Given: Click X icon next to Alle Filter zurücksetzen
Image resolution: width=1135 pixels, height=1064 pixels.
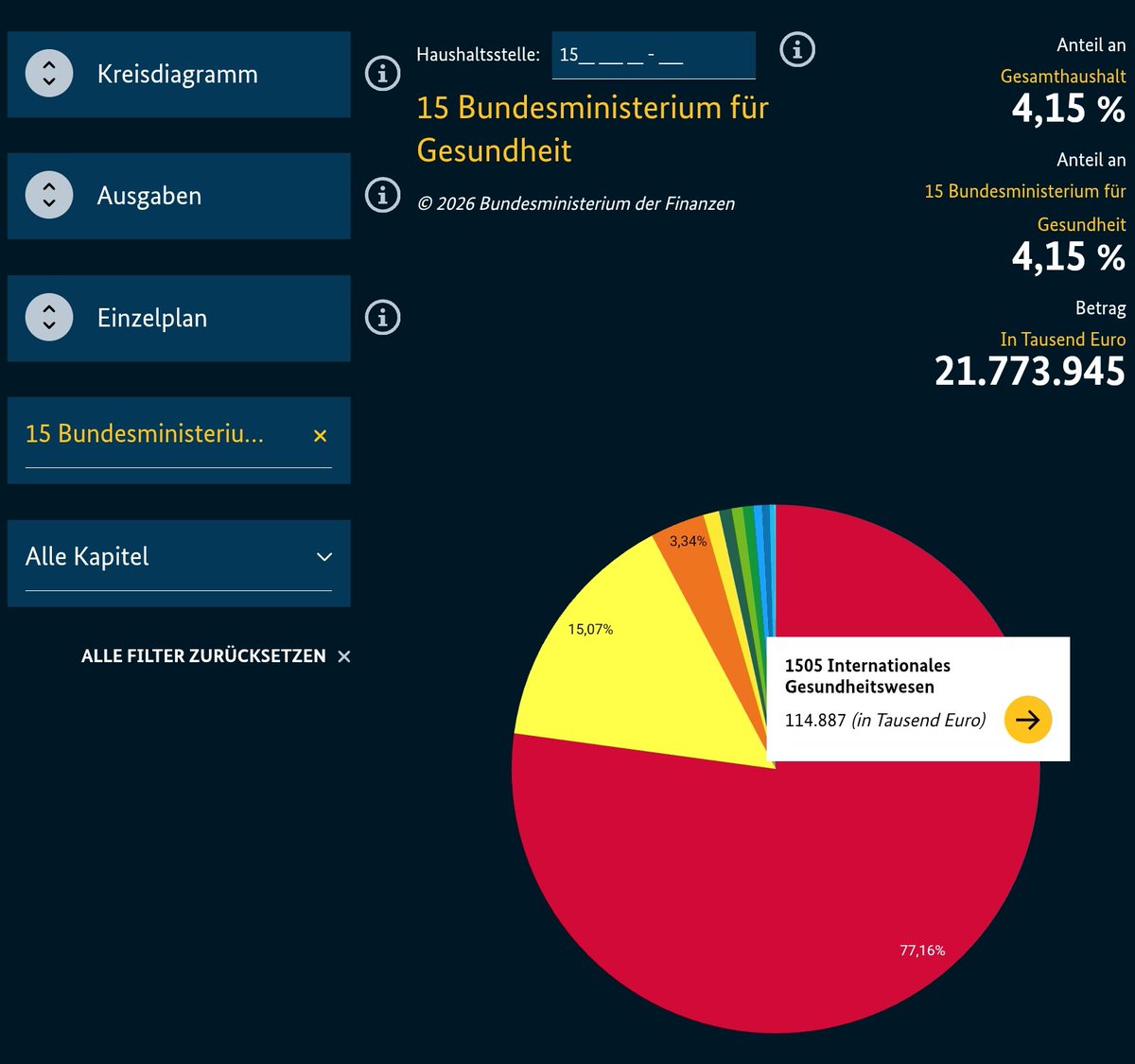Looking at the screenshot, I should pyautogui.click(x=344, y=656).
